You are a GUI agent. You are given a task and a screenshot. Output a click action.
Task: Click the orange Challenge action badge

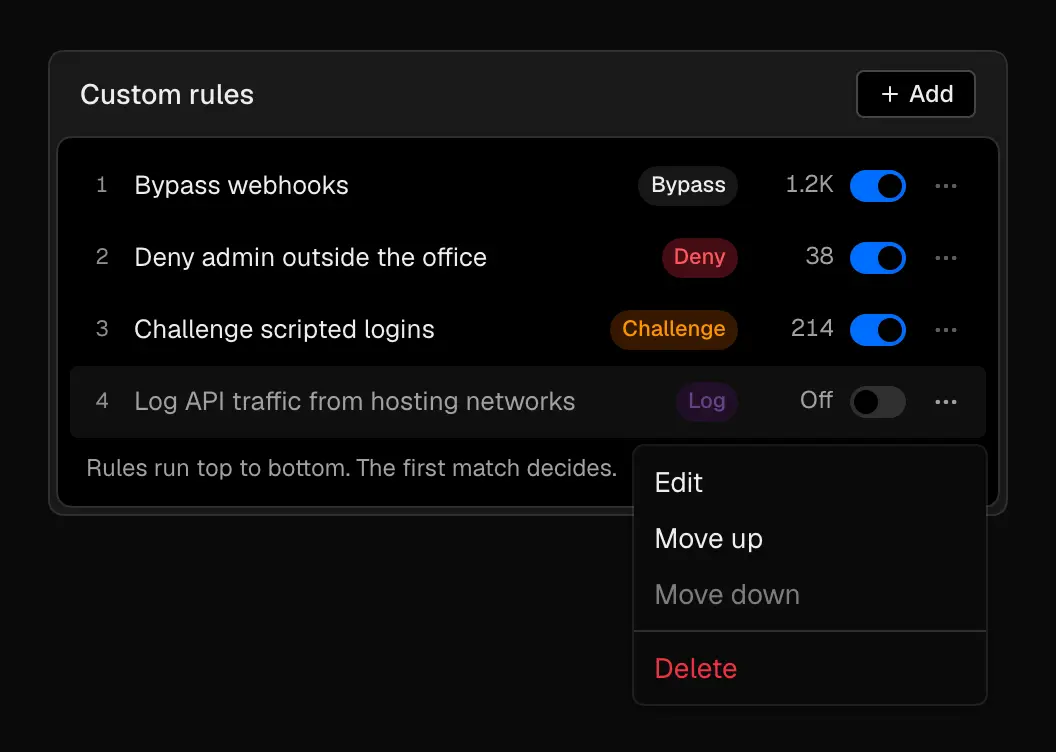pos(673,330)
